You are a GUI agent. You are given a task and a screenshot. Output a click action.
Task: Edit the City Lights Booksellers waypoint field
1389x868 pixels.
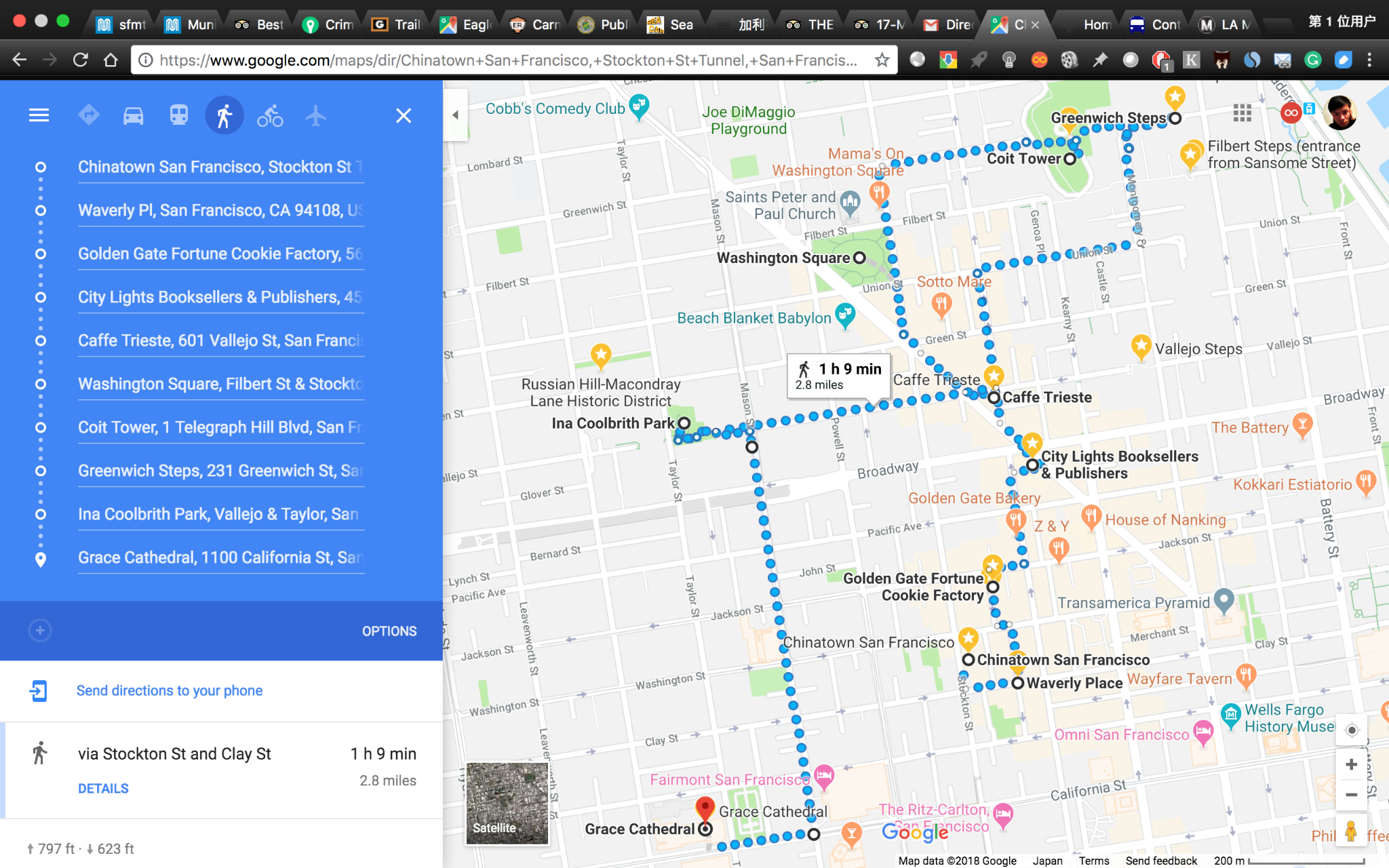221,297
